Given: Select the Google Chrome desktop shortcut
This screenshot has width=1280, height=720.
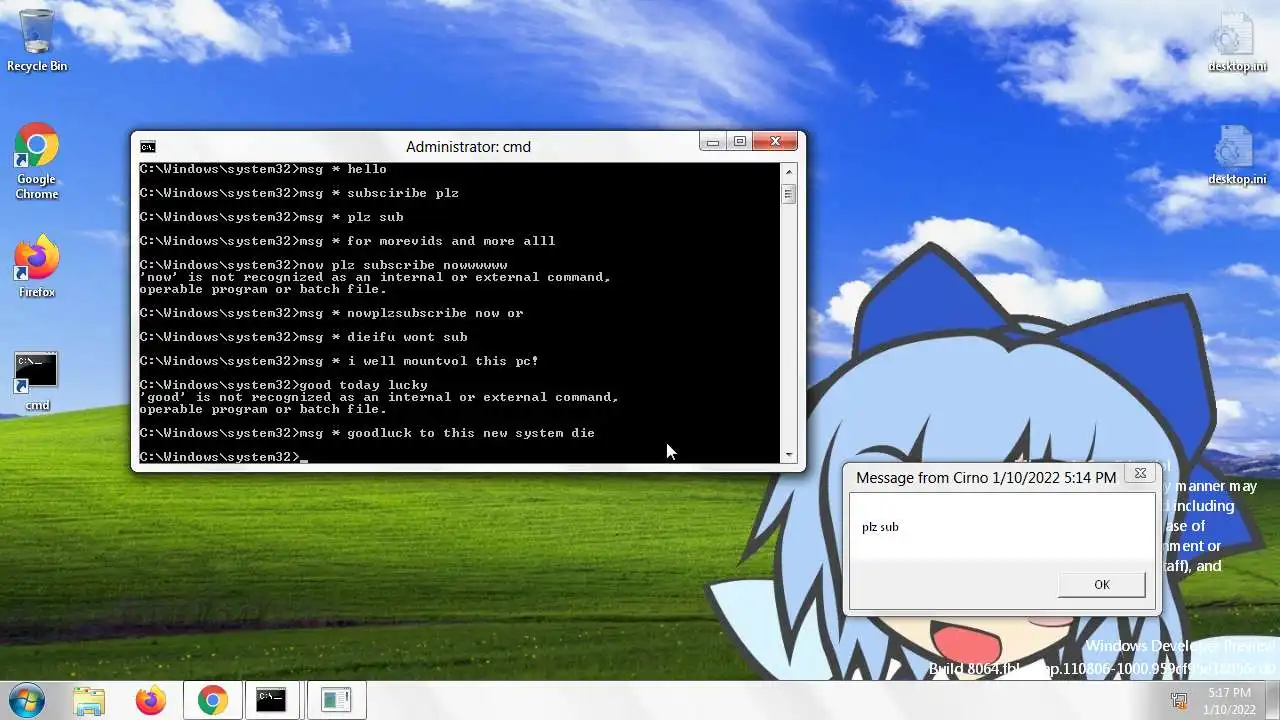Looking at the screenshot, I should point(36,162).
